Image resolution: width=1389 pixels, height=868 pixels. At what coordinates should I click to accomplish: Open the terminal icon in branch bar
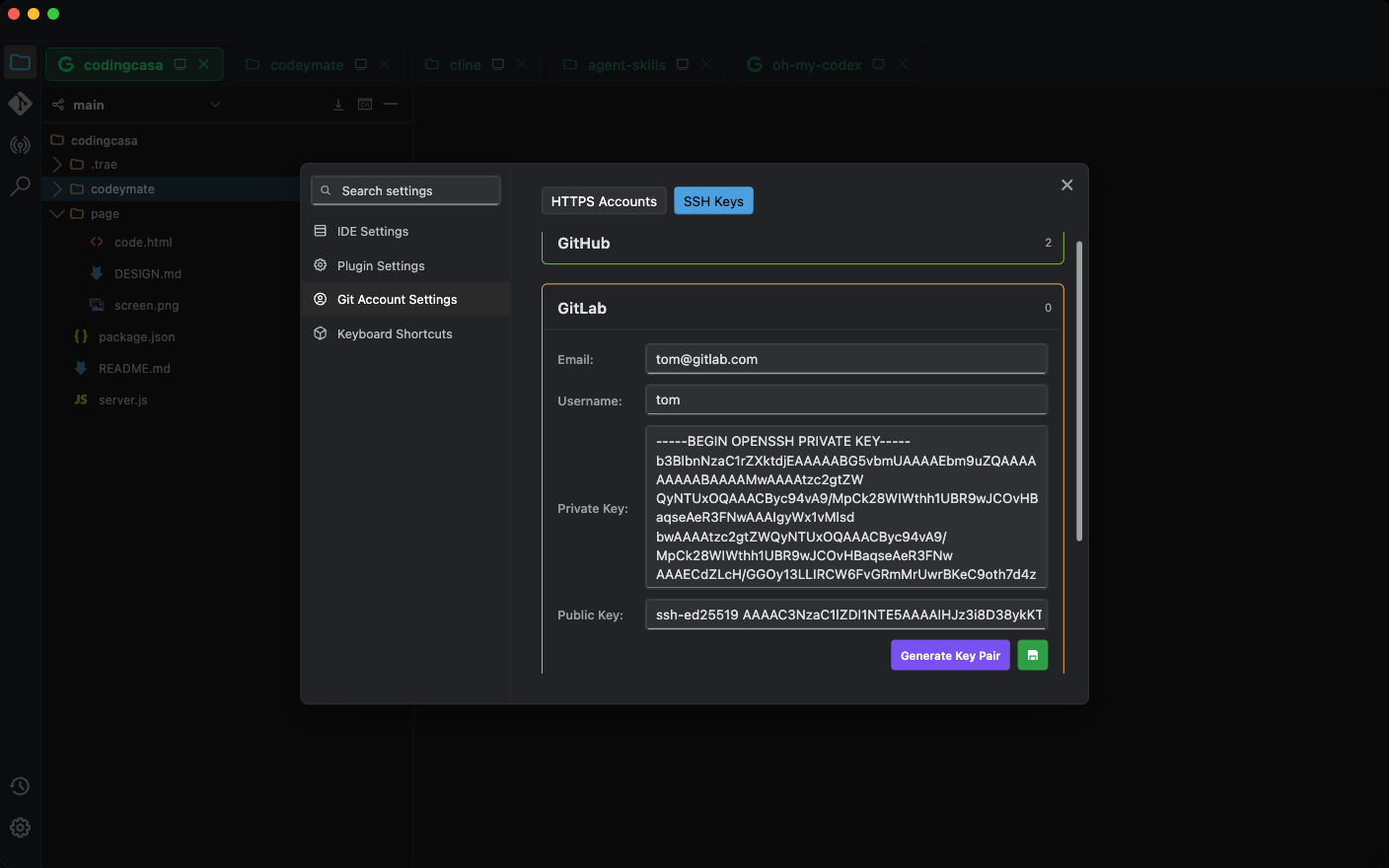365,105
